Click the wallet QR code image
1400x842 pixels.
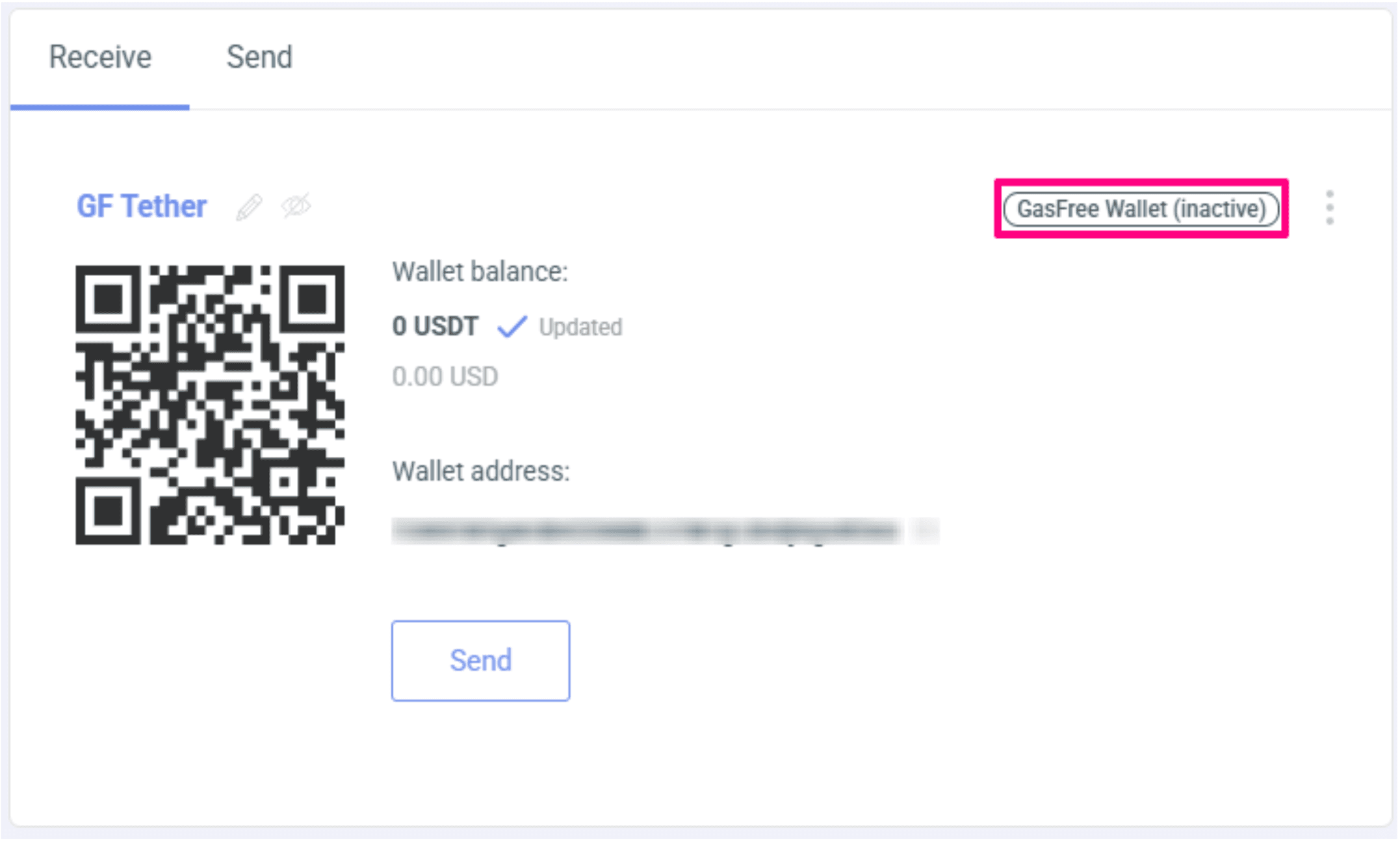click(x=210, y=405)
